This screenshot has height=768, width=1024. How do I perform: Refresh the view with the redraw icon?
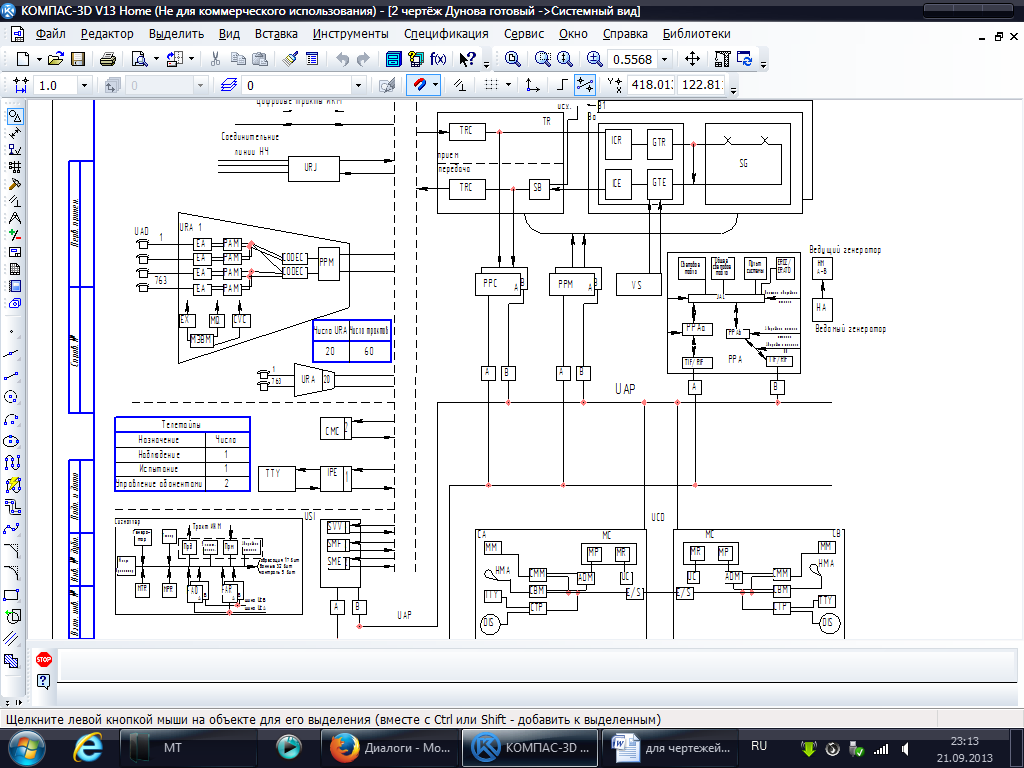click(x=744, y=59)
